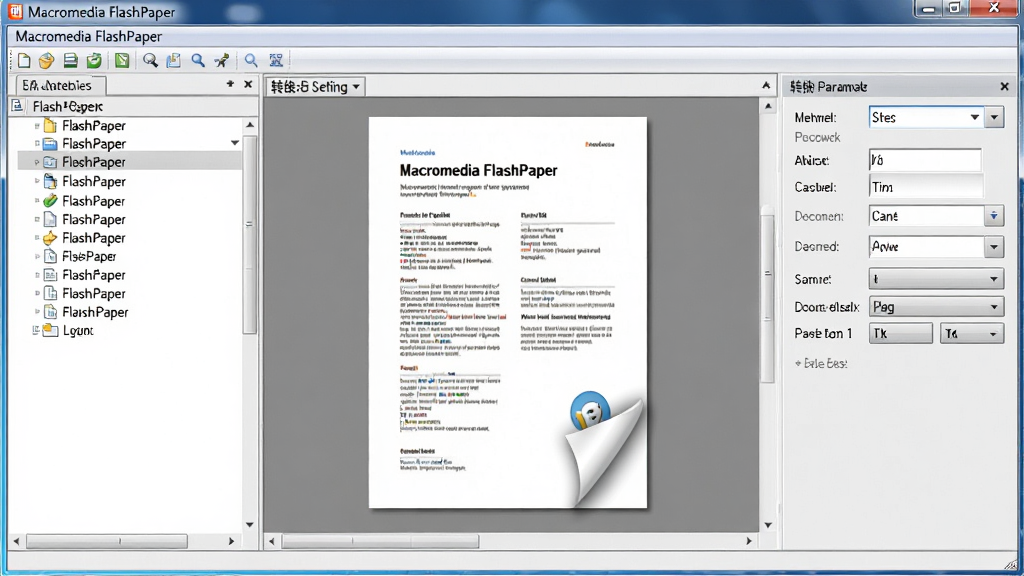Viewport: 1024px width, 576px height.
Task: Click the tree panel scroll right arrow
Action: (231, 541)
